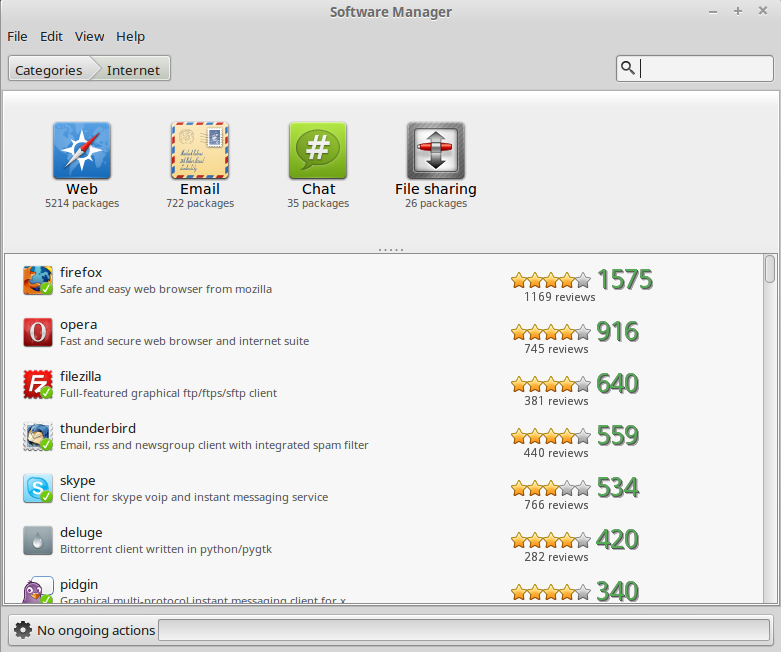The width and height of the screenshot is (781, 652).
Task: Click "No ongoing actions" status text
Action: 96,631
